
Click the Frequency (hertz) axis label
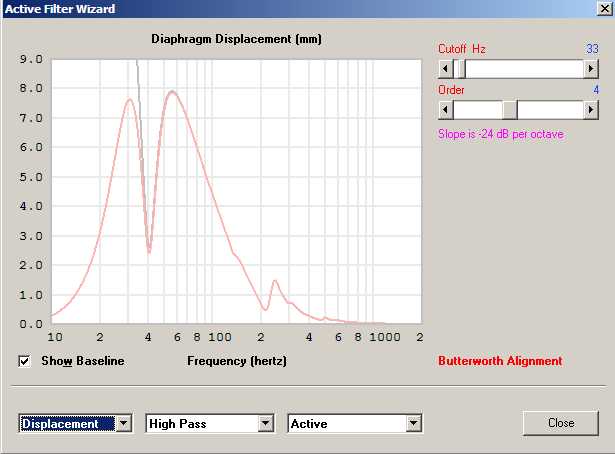point(237,361)
